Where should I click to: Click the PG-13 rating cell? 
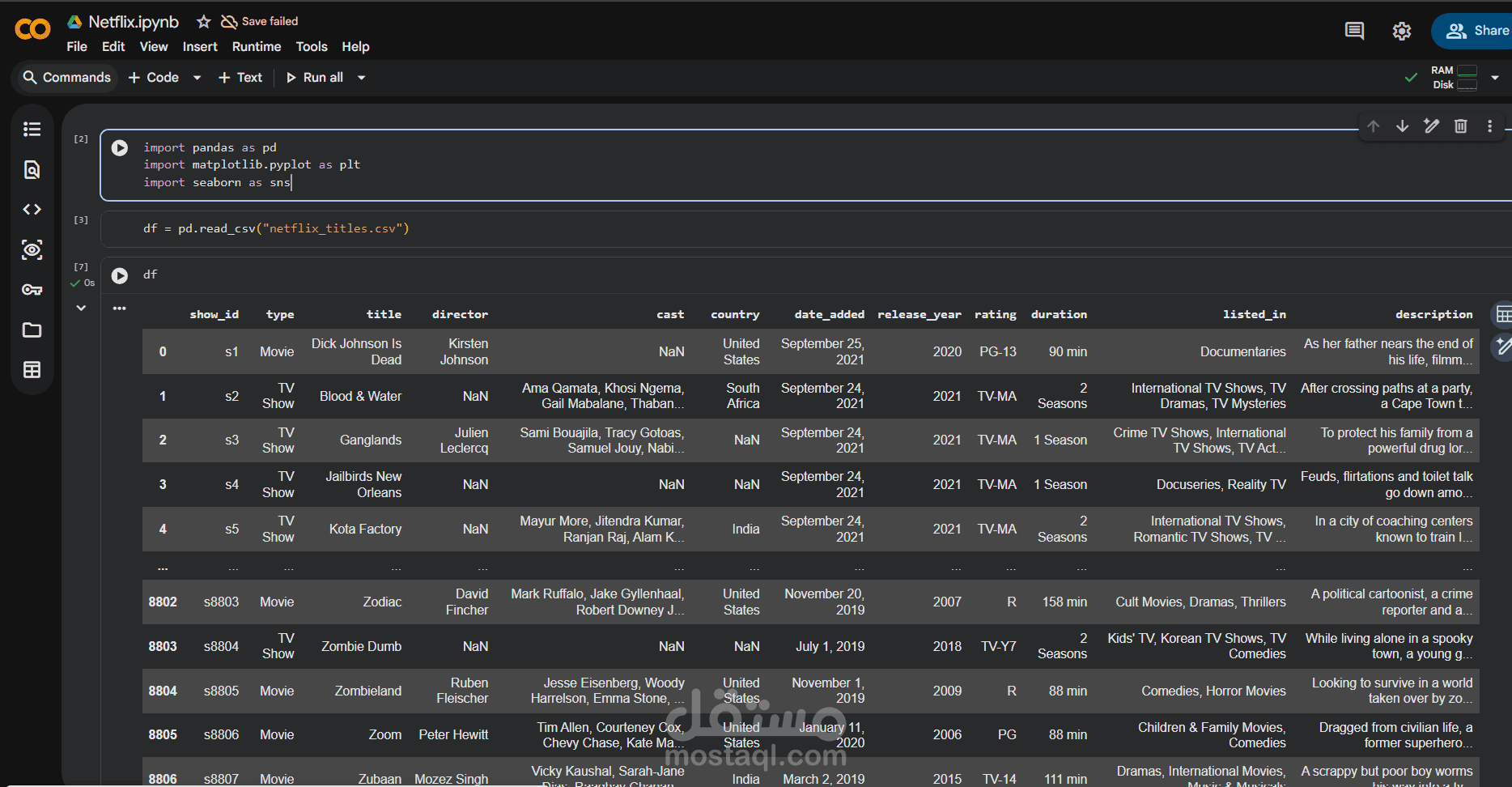(997, 352)
